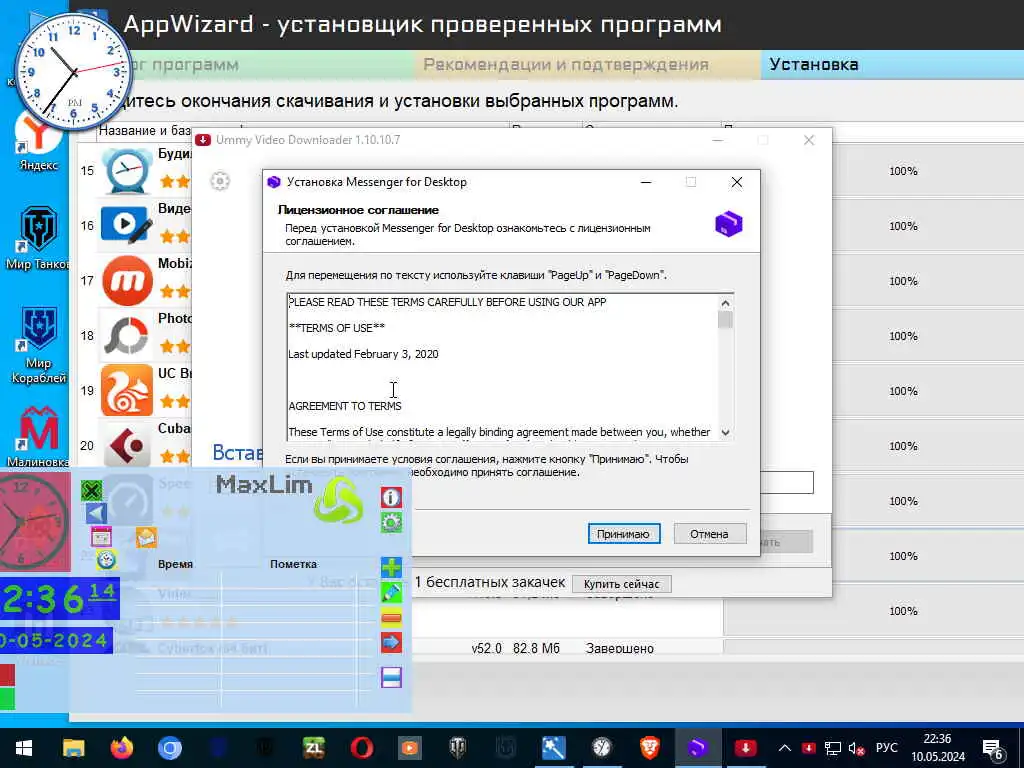Click the alarm clock app icon in row 15
1024x768 pixels.
pos(127,171)
